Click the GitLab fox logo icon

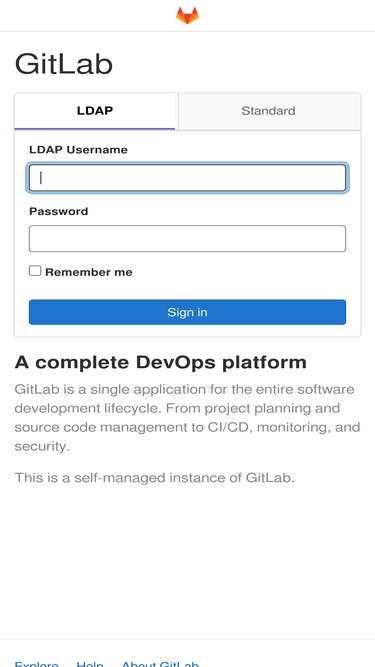[x=188, y=15]
